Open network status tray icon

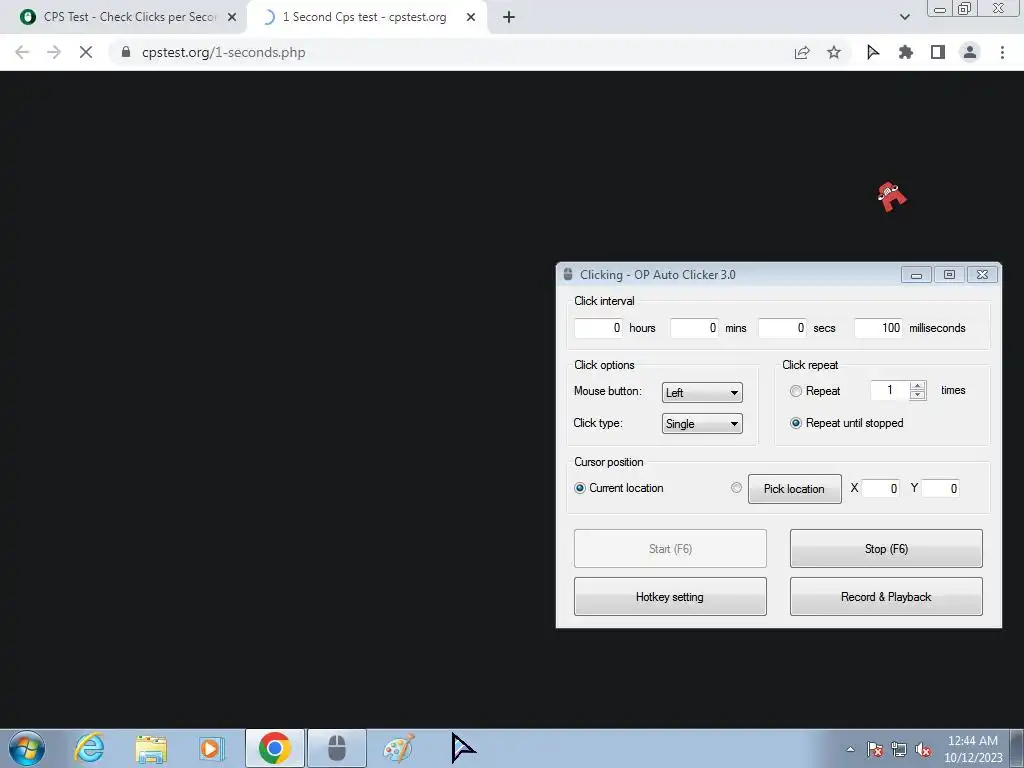coord(899,749)
